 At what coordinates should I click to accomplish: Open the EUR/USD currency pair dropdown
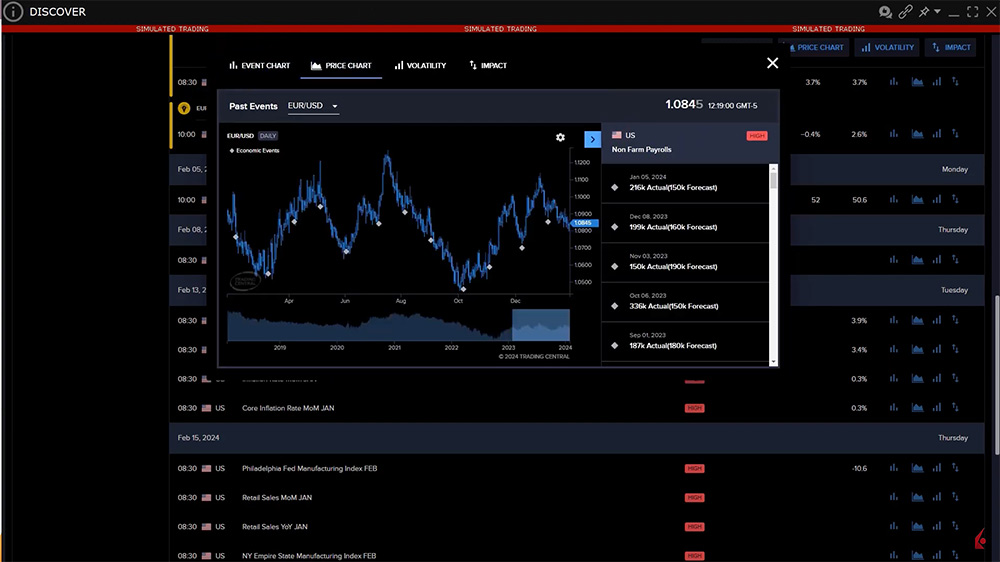coord(313,106)
